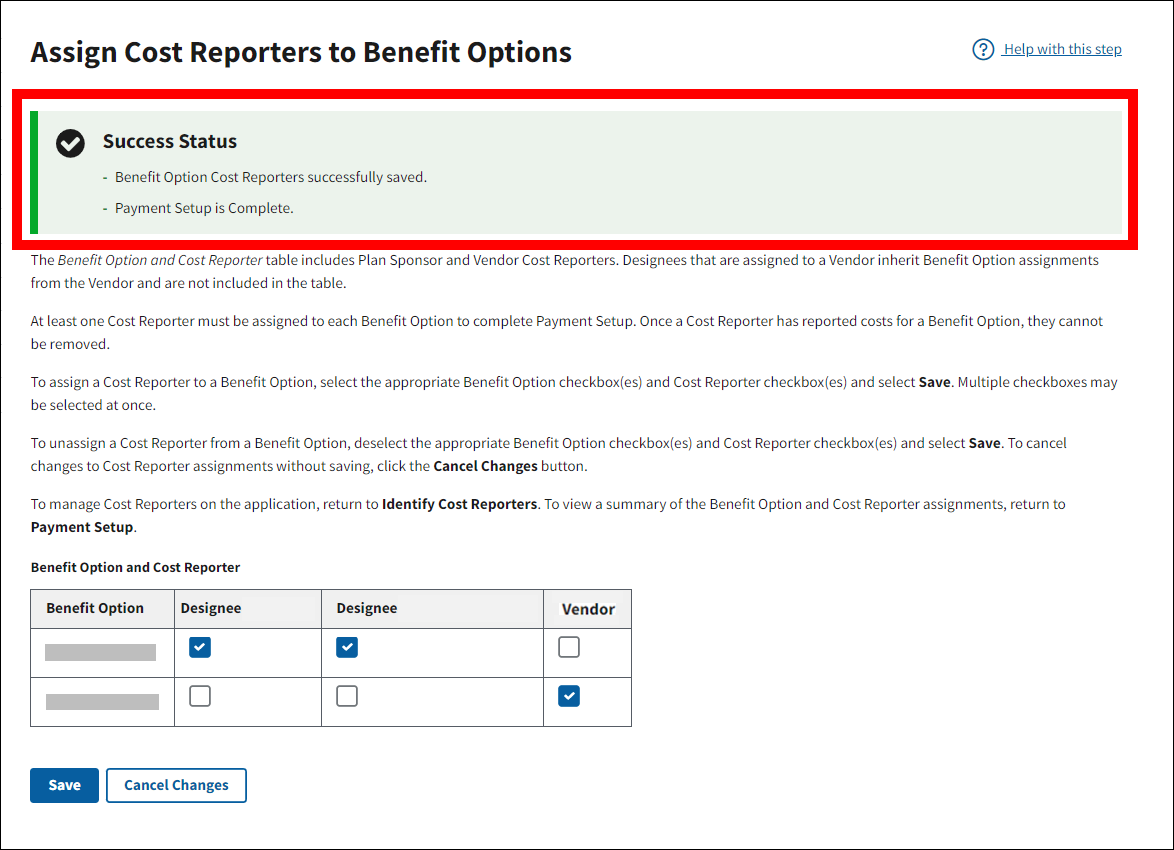1174x850 pixels.
Task: Click the Success Status checkmark icon
Action: coord(70,143)
